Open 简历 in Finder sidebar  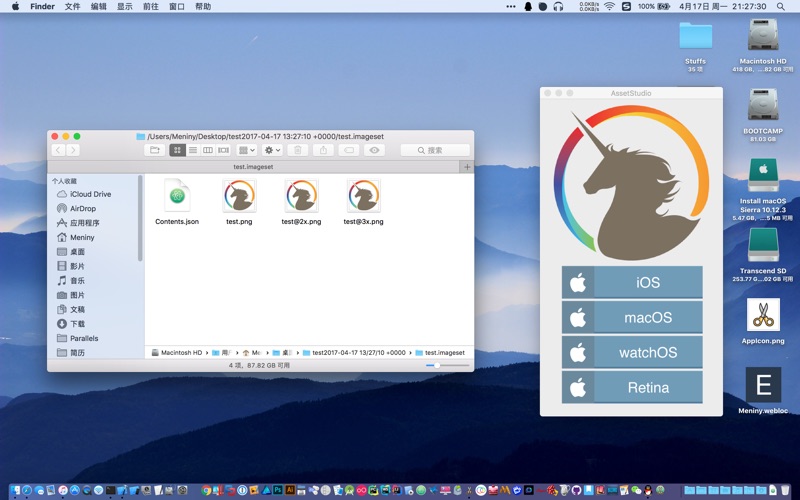[x=77, y=353]
